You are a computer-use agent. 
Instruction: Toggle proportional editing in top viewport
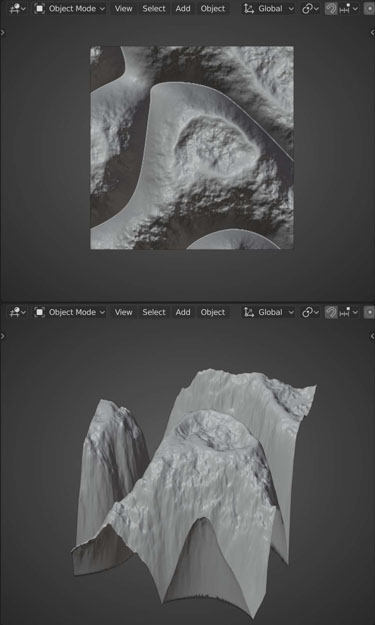tap(370, 8)
